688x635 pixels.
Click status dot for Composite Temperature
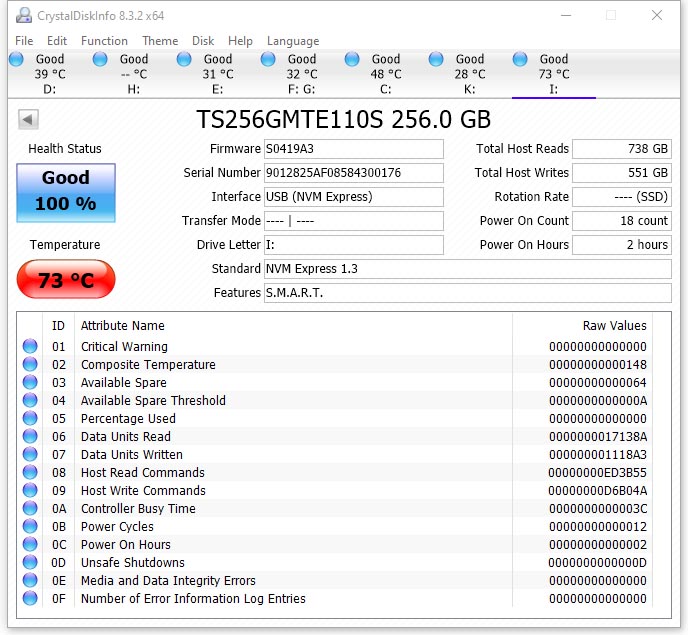(x=30, y=364)
